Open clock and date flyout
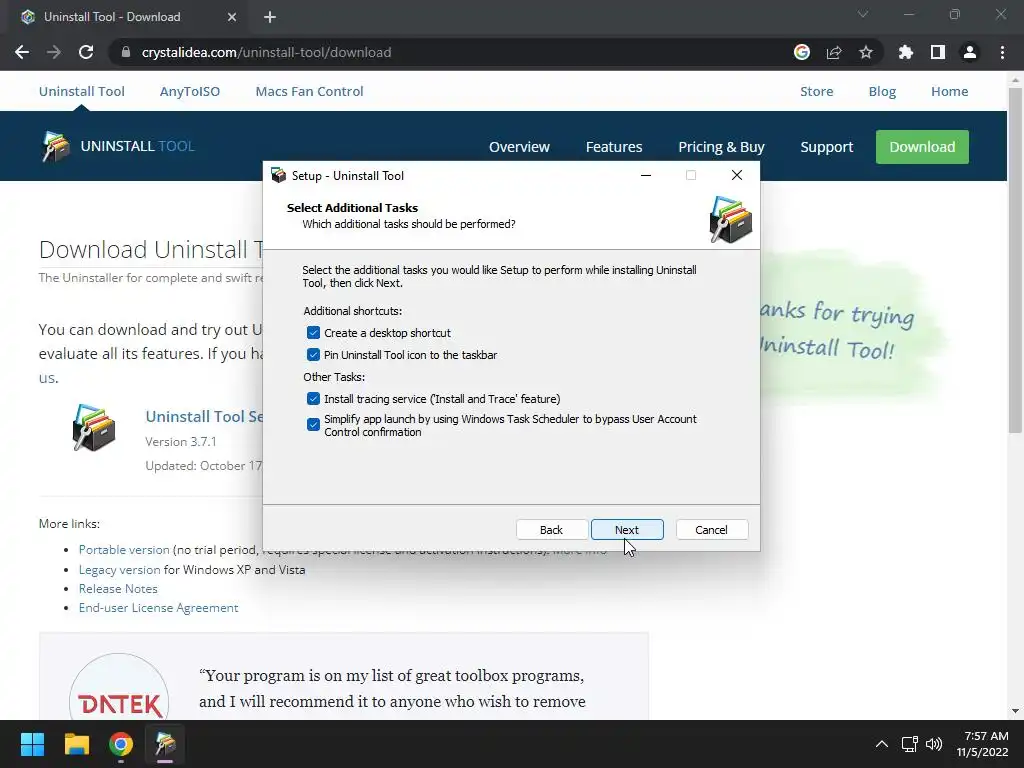 pyautogui.click(x=983, y=744)
